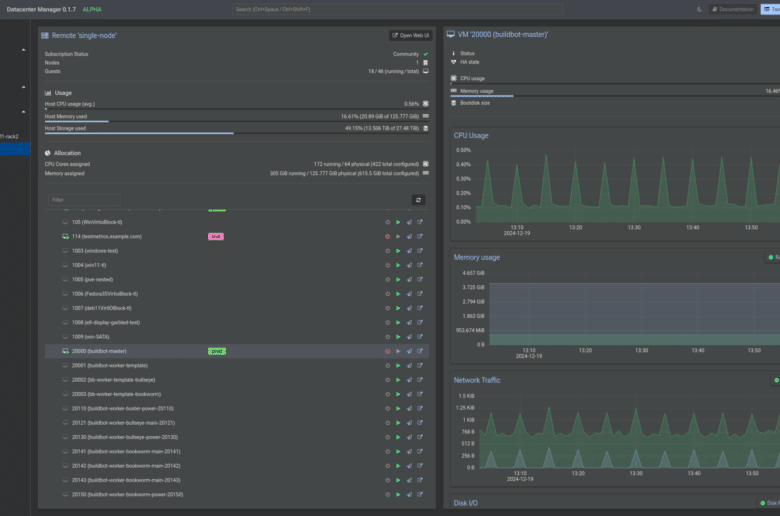Select guest row 105 (WinVirtioBlock-tl)

[237, 222]
